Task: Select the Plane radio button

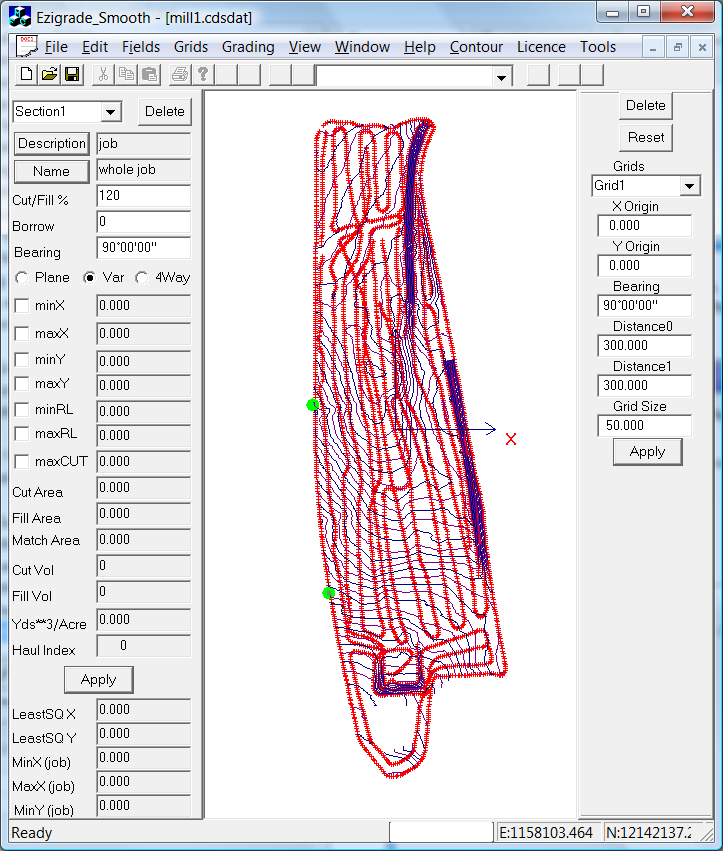Action: [22, 278]
